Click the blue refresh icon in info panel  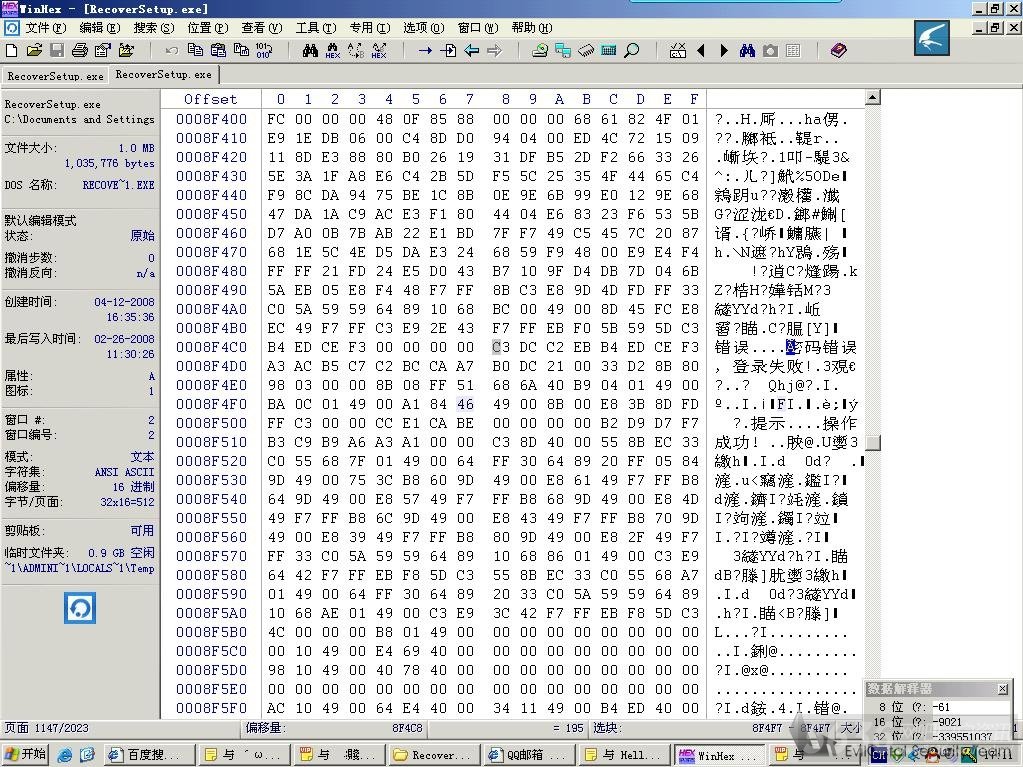coord(80,608)
